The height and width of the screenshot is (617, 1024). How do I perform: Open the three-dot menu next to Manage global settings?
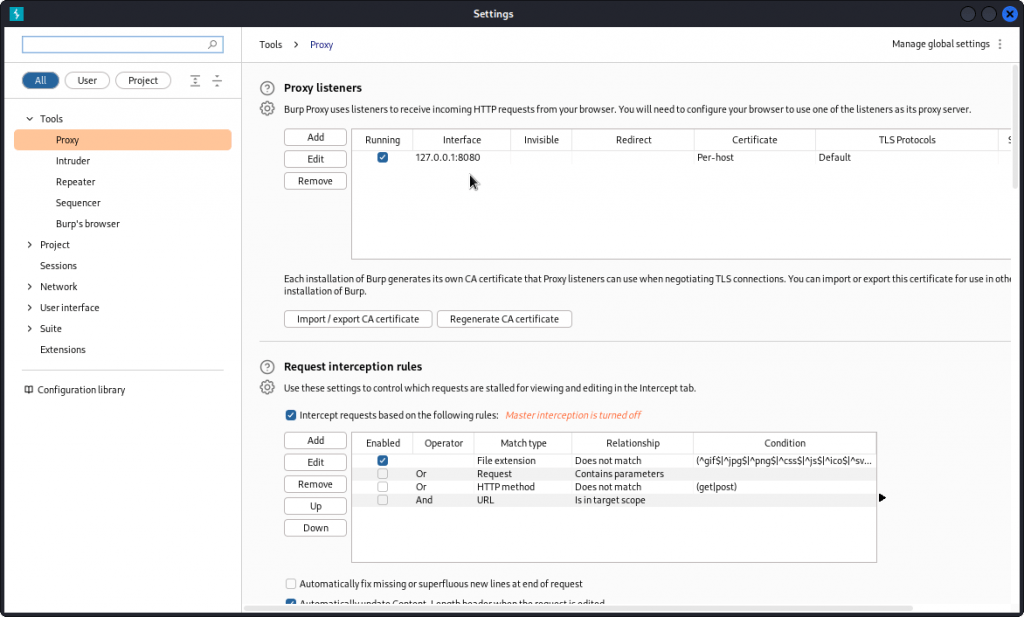999,44
